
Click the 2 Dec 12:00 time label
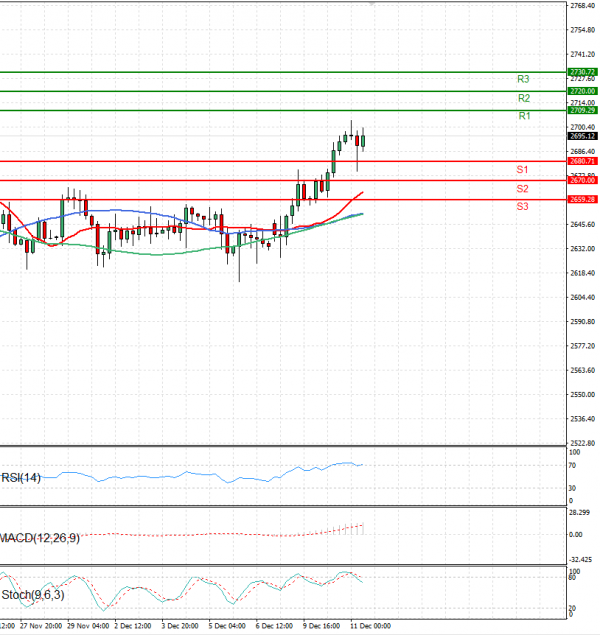(x=133, y=626)
